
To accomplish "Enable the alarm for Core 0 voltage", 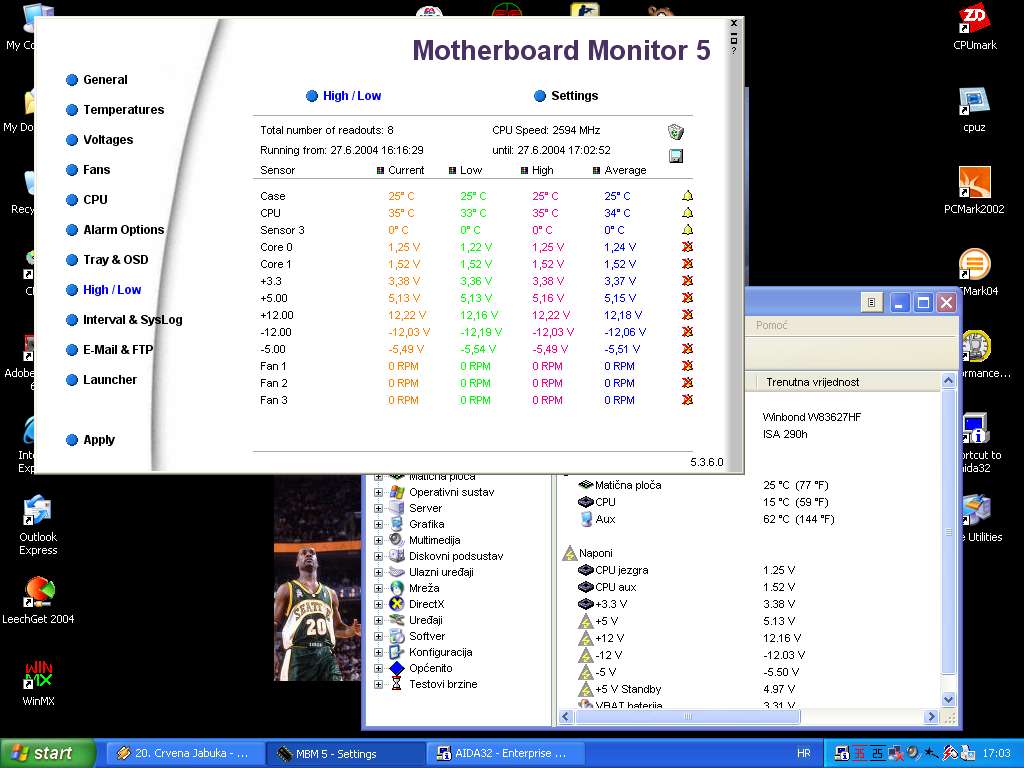I will [x=687, y=247].
